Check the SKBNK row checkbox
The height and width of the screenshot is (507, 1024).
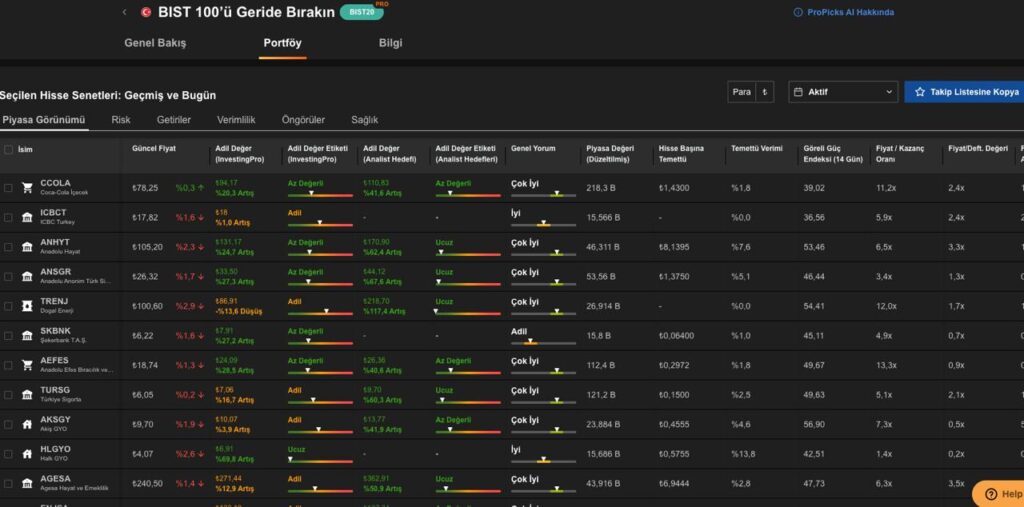click(8, 336)
